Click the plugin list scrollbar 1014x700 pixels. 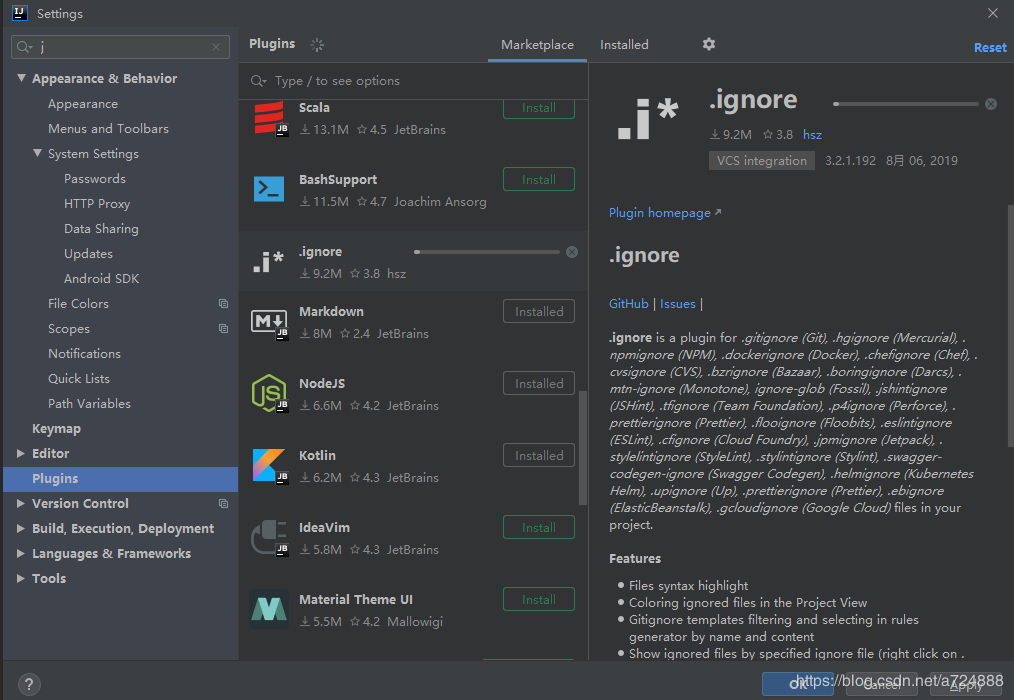pyautogui.click(x=583, y=448)
